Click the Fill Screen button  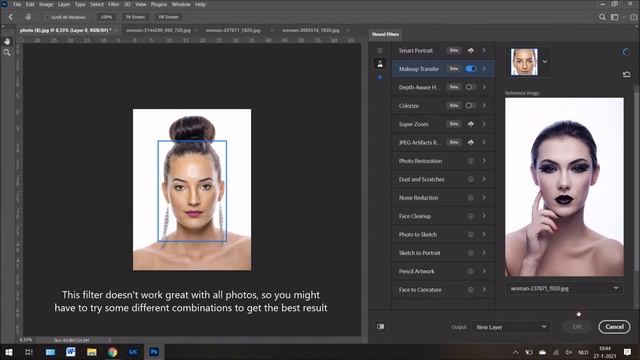[169, 17]
